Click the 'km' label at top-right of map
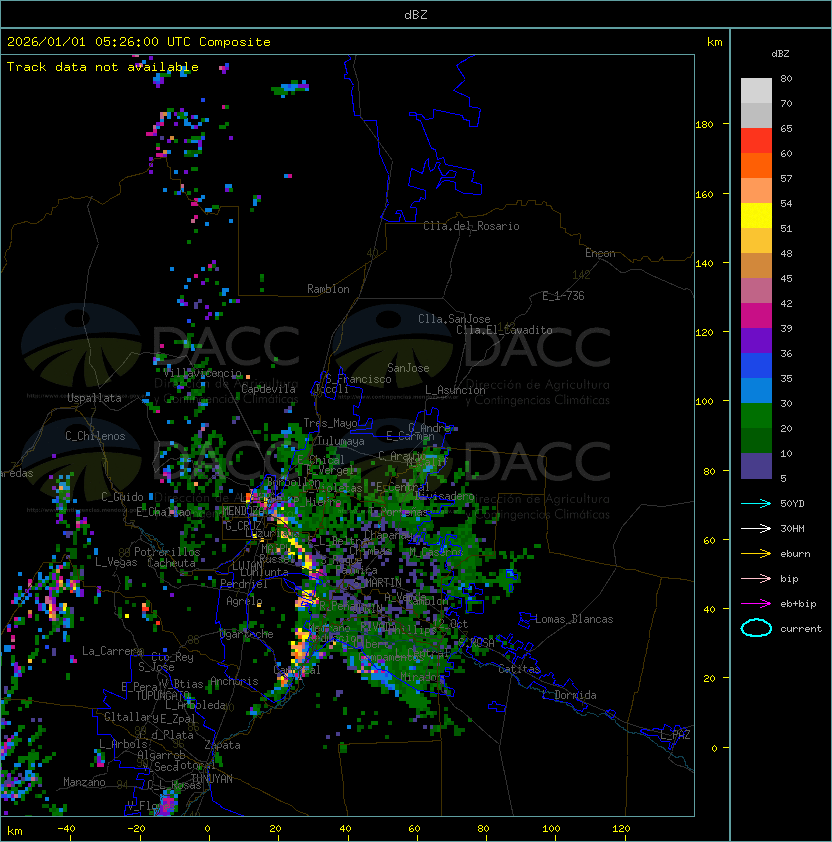Image resolution: width=832 pixels, height=842 pixels. (x=714, y=42)
